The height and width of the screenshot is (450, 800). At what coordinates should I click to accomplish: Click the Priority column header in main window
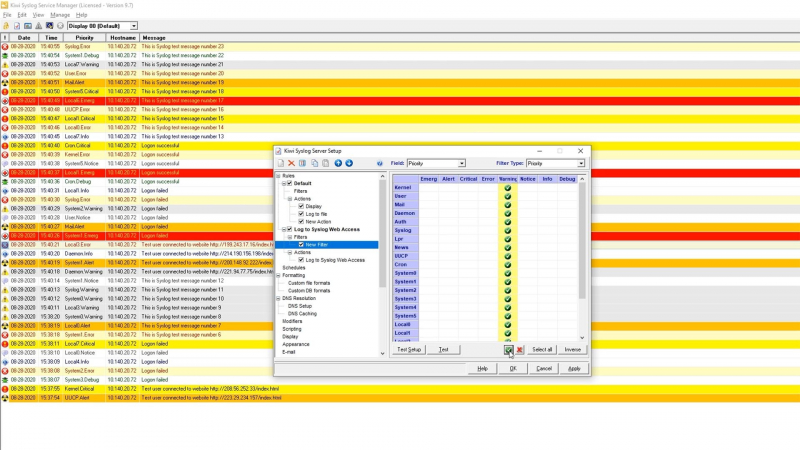tap(84, 38)
